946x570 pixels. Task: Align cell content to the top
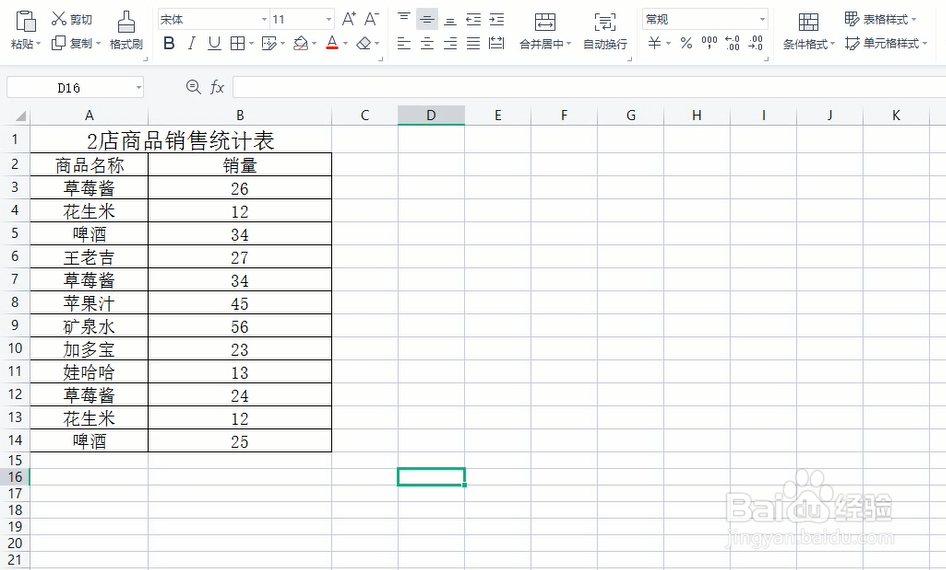tap(404, 19)
